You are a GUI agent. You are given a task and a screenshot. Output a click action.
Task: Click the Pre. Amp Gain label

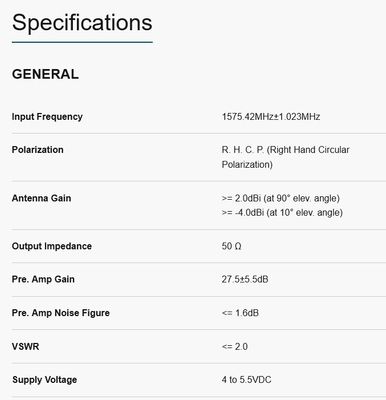[x=43, y=279]
